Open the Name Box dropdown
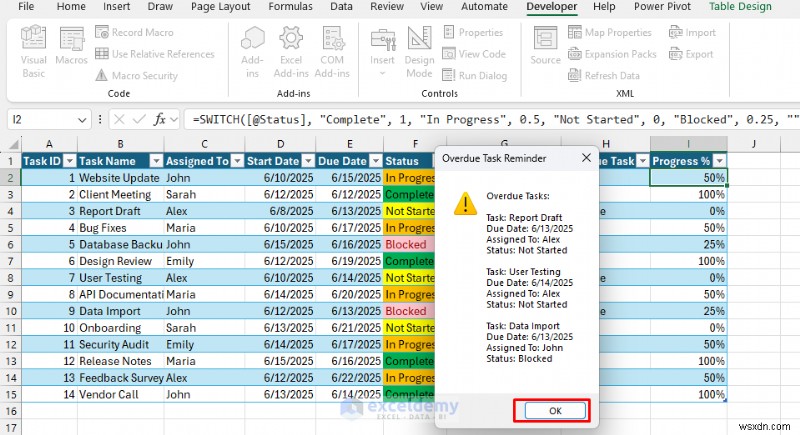The width and height of the screenshot is (800, 435). tap(82, 120)
